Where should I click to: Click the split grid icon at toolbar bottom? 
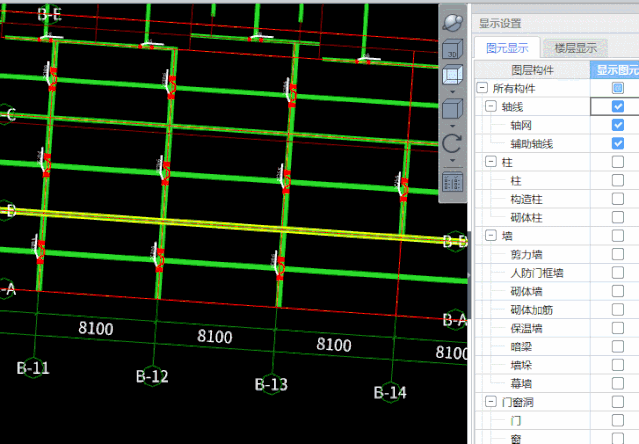pyautogui.click(x=453, y=182)
